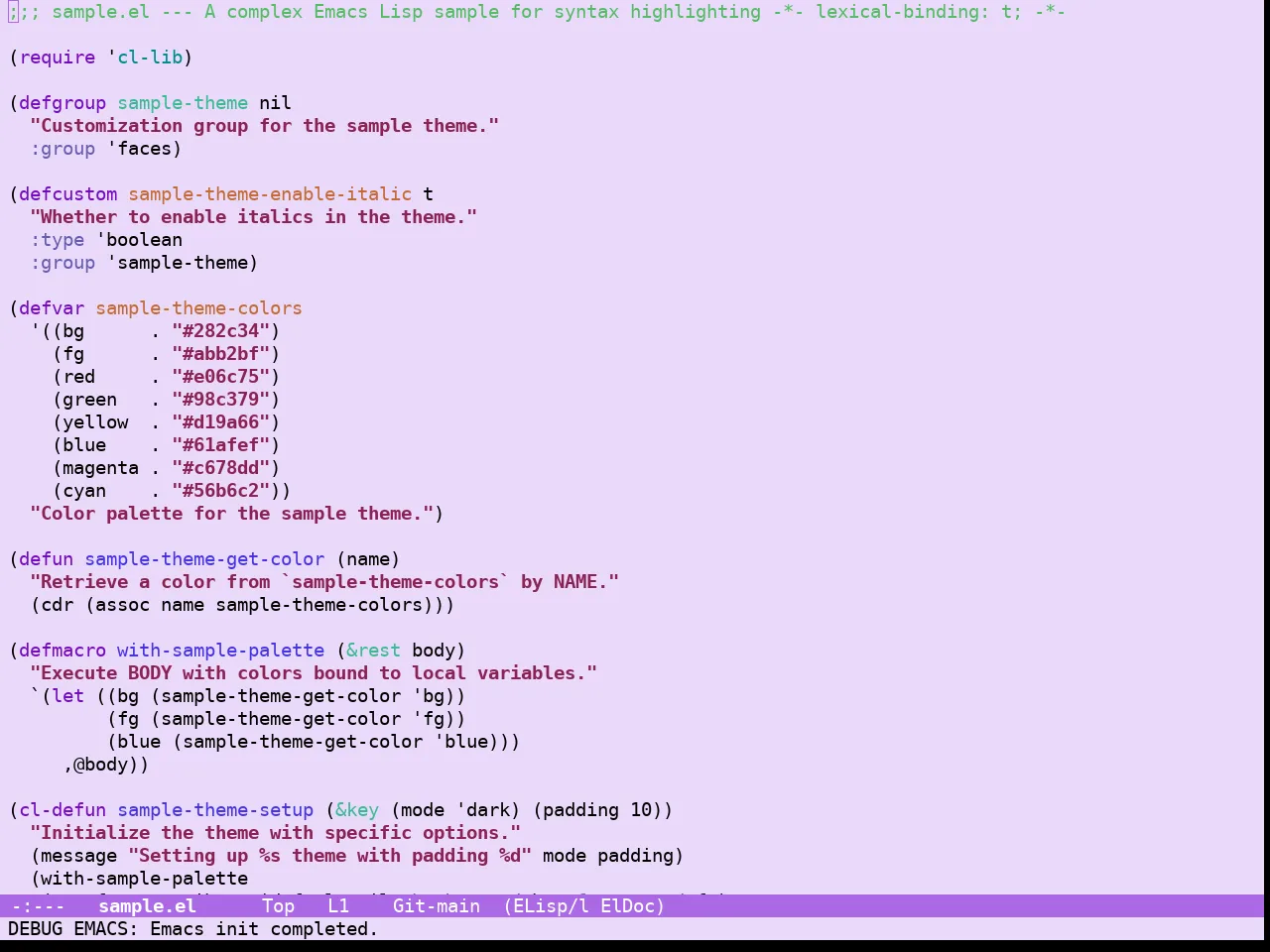Click the ELisp/l major mode name
This screenshot has height=952, width=1270.
click(x=551, y=905)
